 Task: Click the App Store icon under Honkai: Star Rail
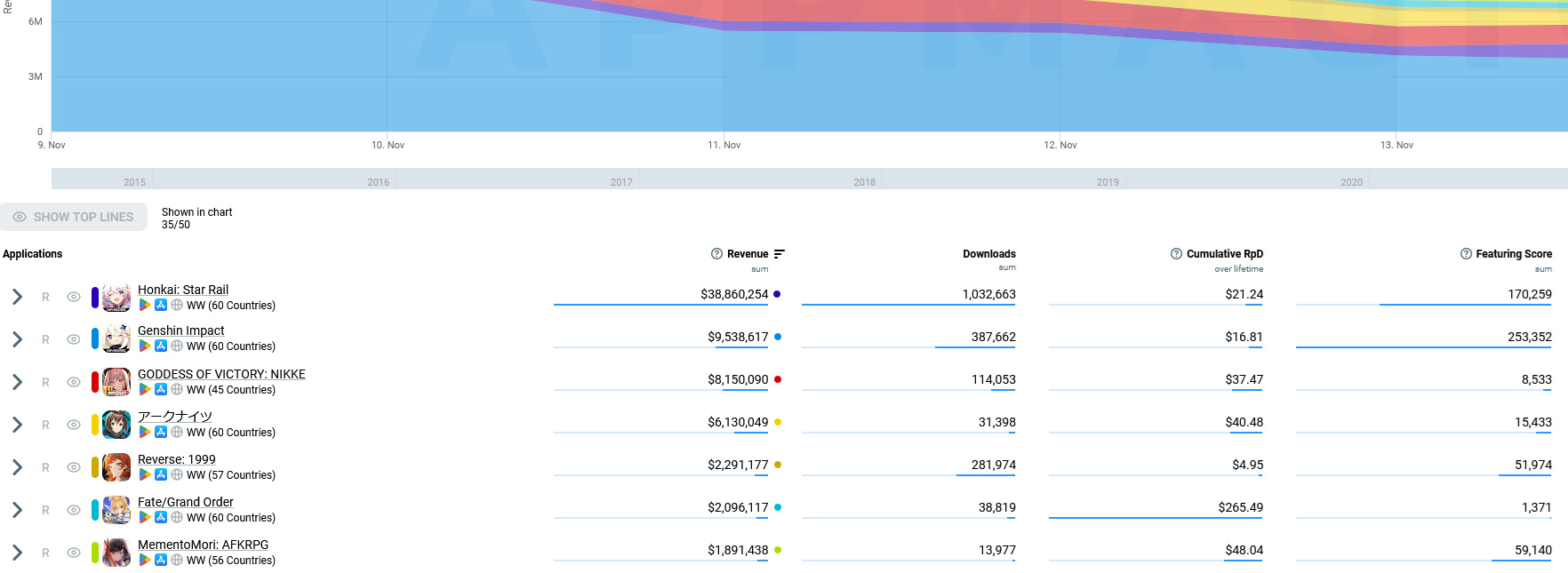[x=161, y=305]
